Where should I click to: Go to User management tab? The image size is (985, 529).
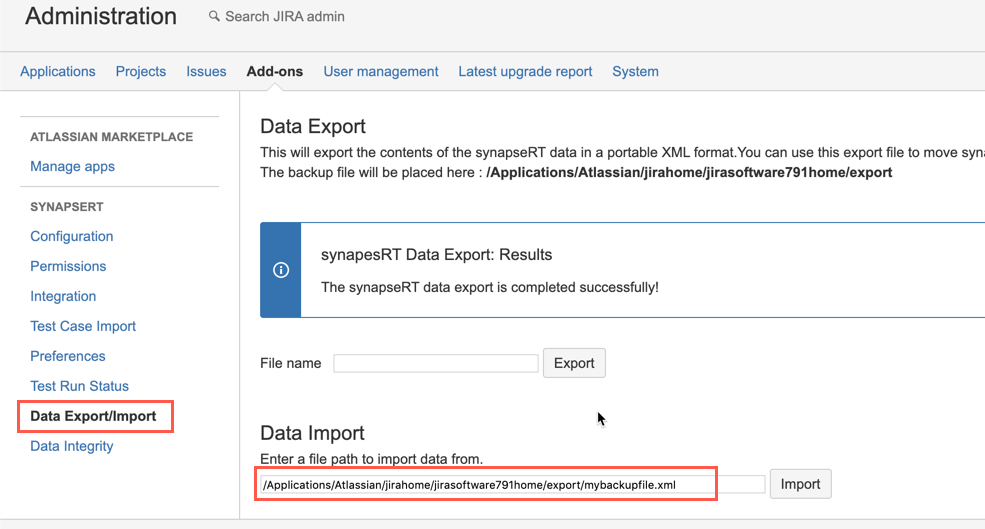(381, 71)
